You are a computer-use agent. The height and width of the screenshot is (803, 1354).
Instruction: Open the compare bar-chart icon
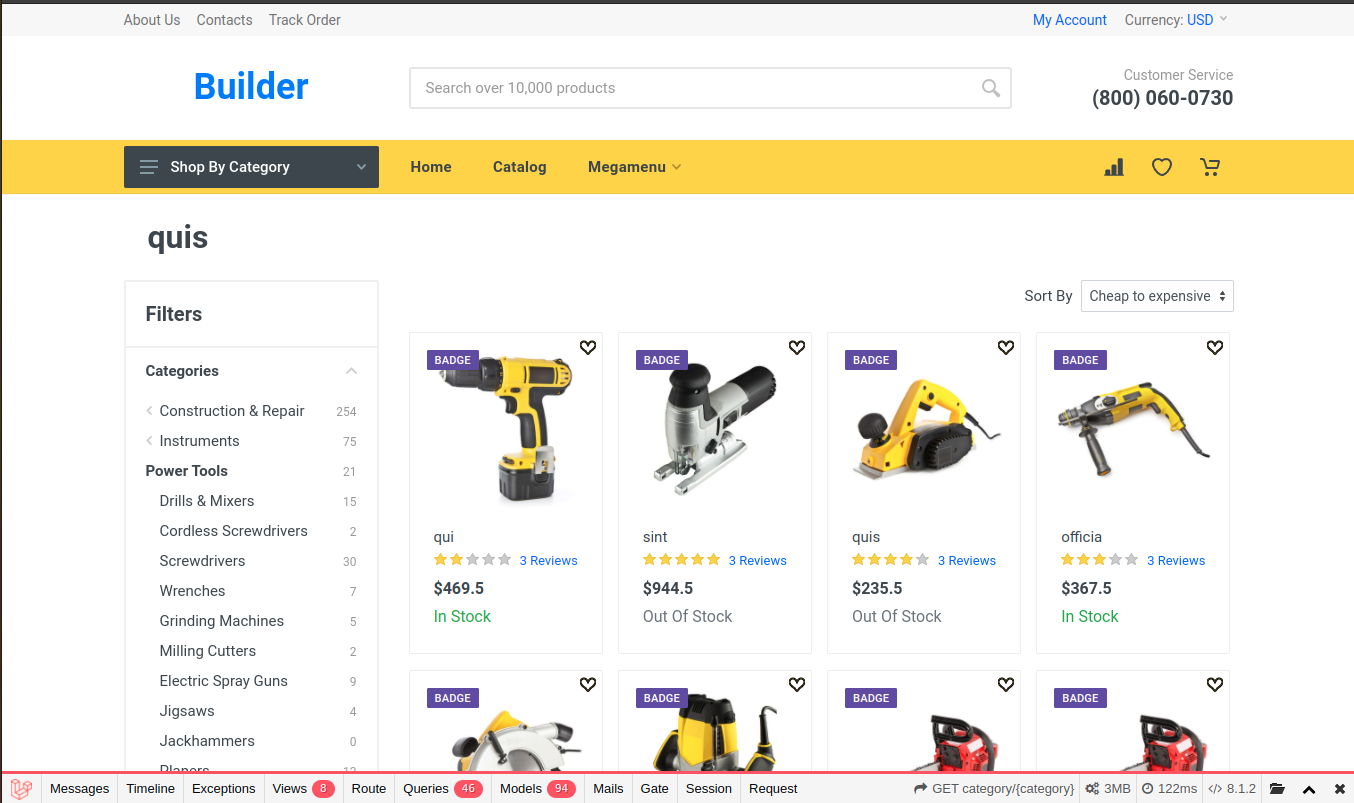(1114, 167)
